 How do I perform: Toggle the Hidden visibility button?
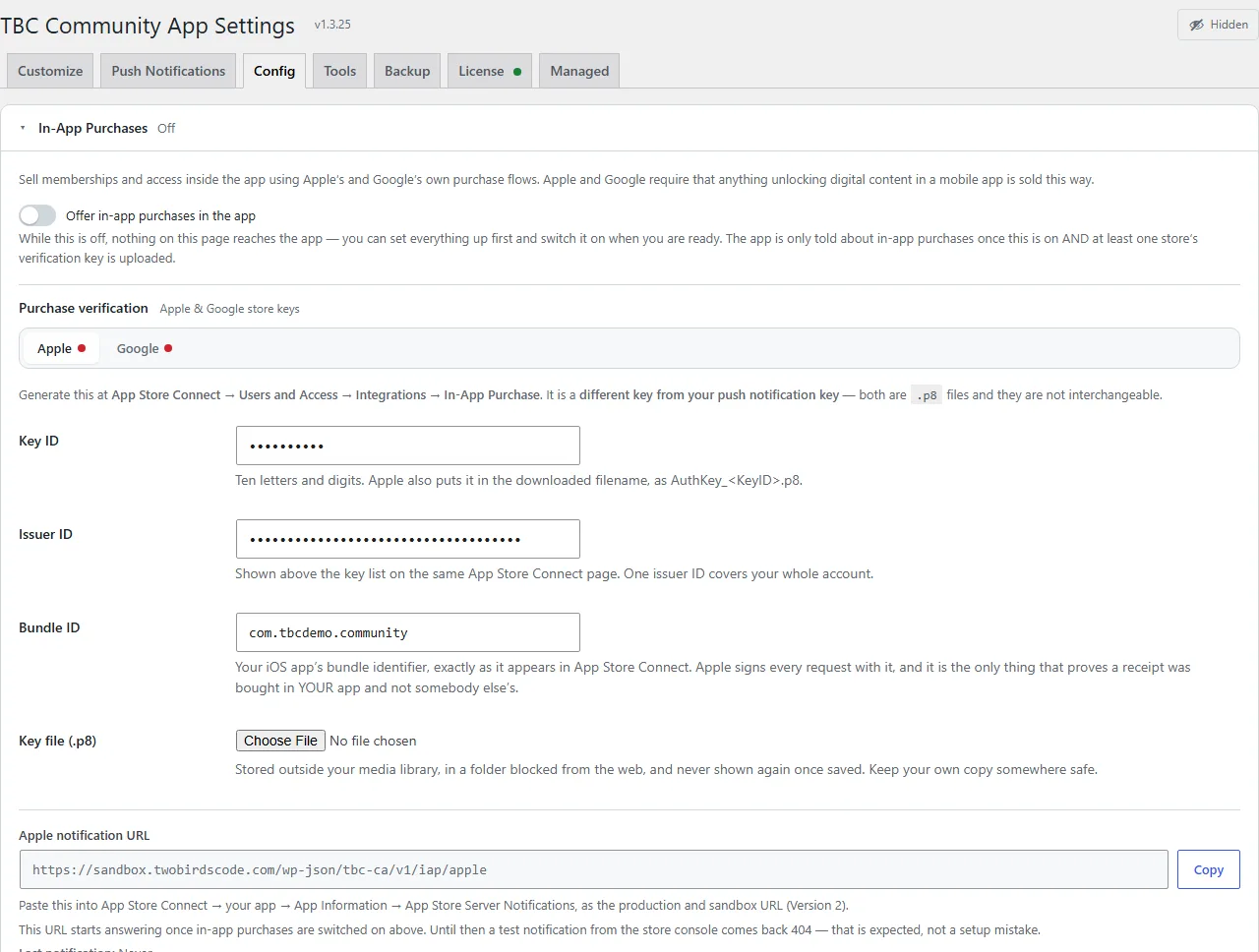tap(1218, 25)
